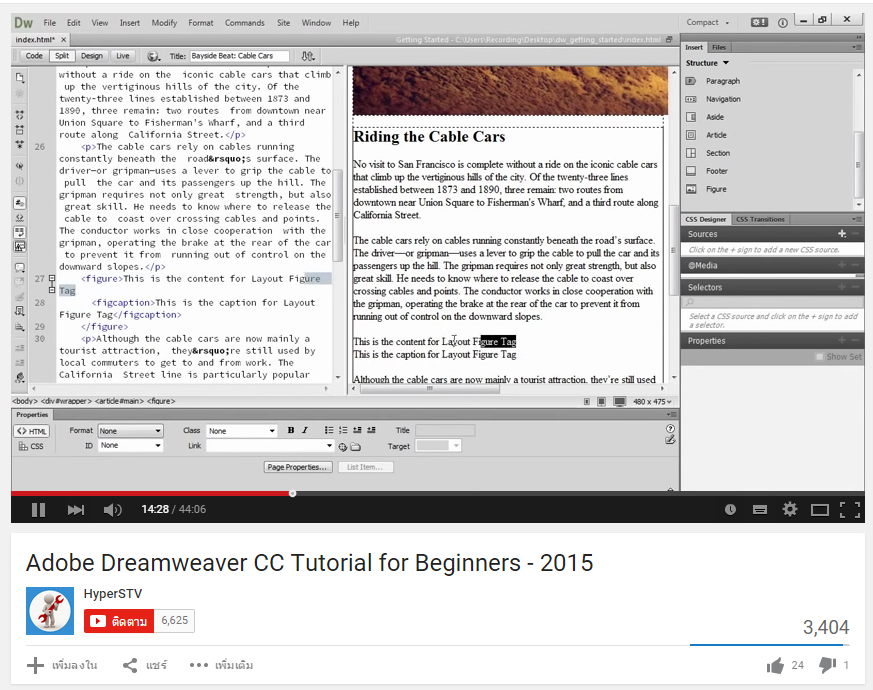Viewport: 873px width, 690px height.
Task: Open the Link dropdown field
Action: pyautogui.click(x=269, y=446)
